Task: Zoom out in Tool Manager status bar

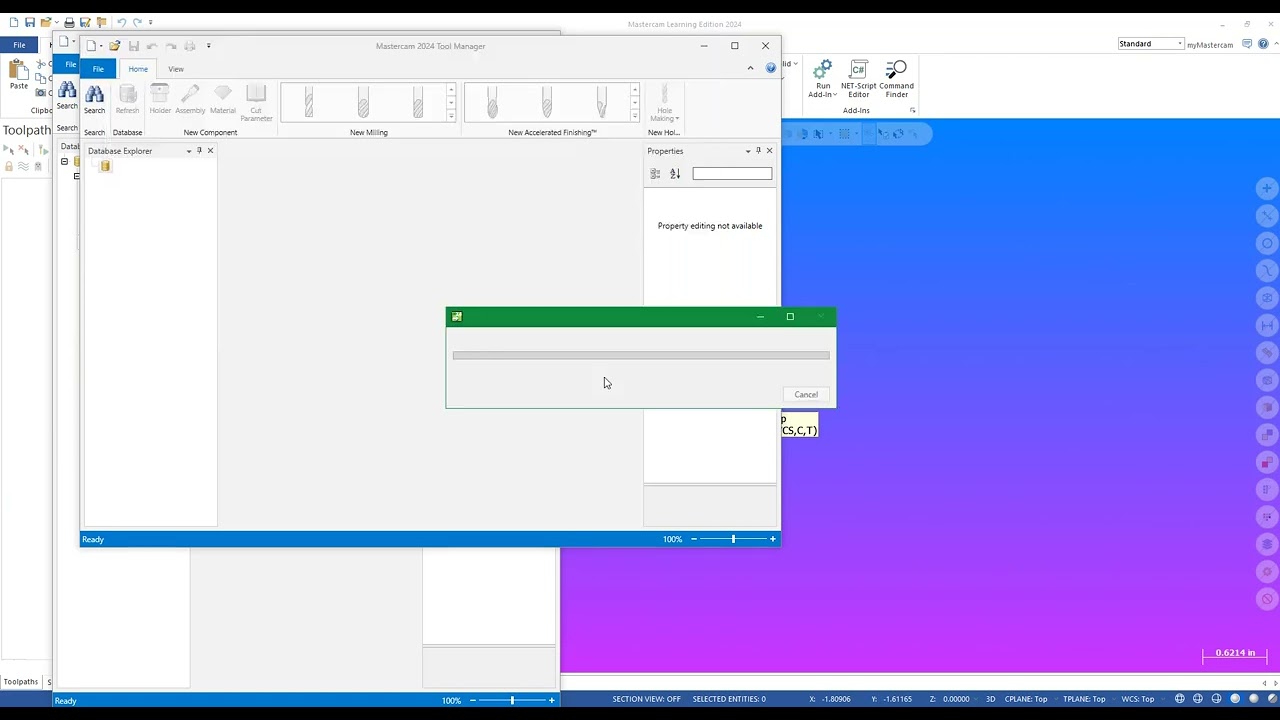Action: (x=694, y=540)
